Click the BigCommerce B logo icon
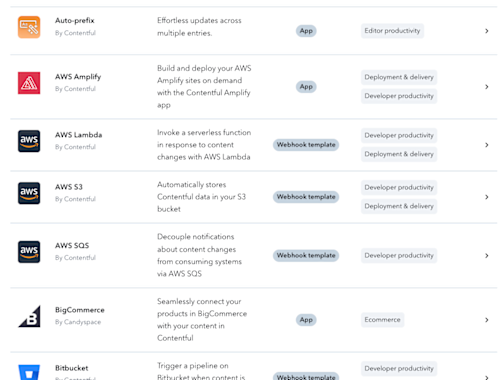Screen dimensions: 500x380 click(29, 316)
